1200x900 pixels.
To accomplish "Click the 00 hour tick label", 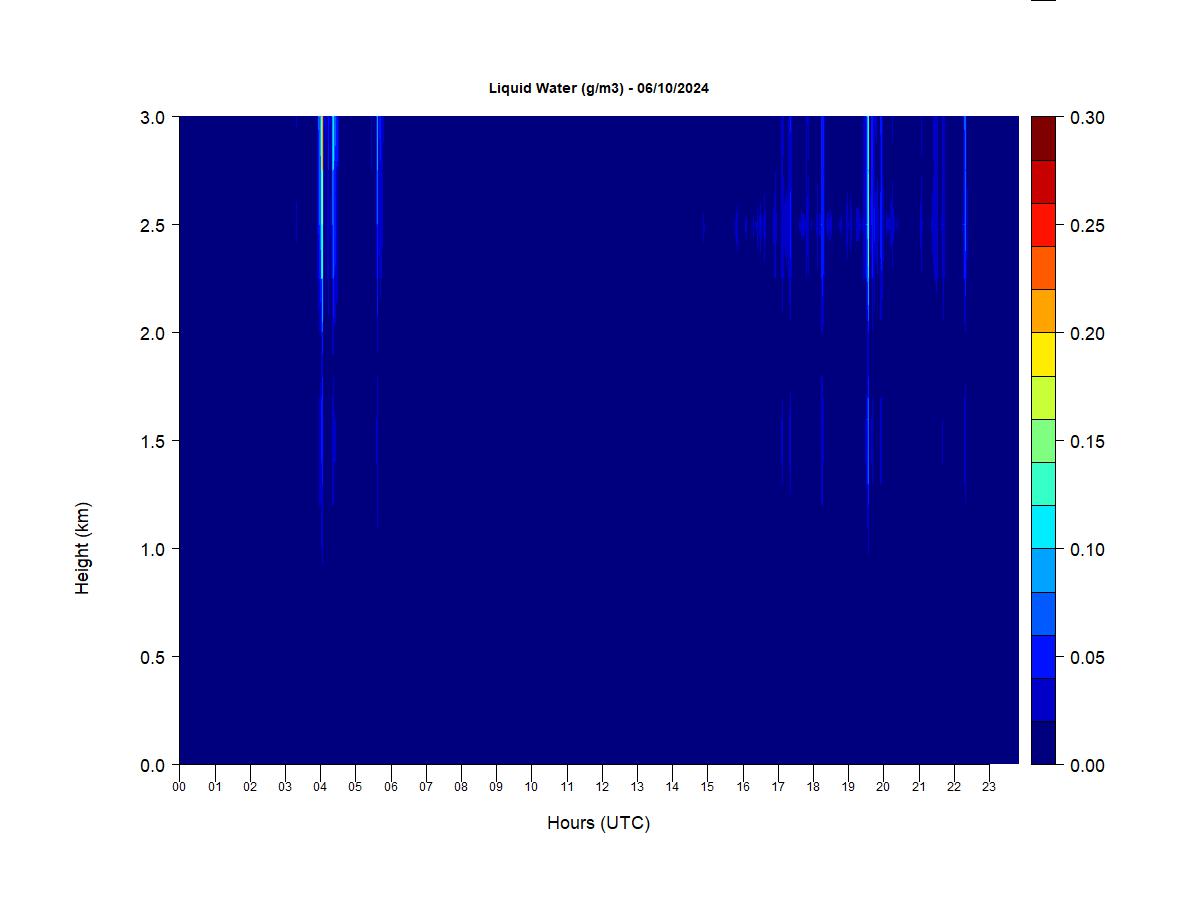I will [179, 787].
